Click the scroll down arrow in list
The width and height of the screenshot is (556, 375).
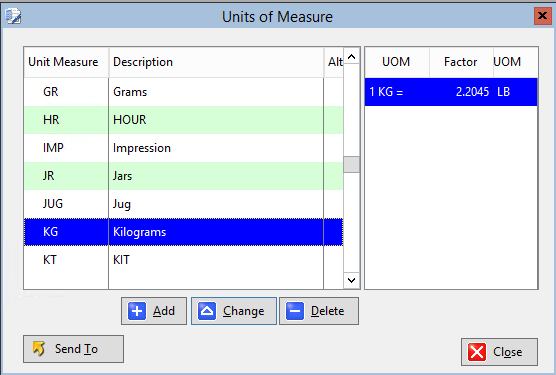pos(351,280)
